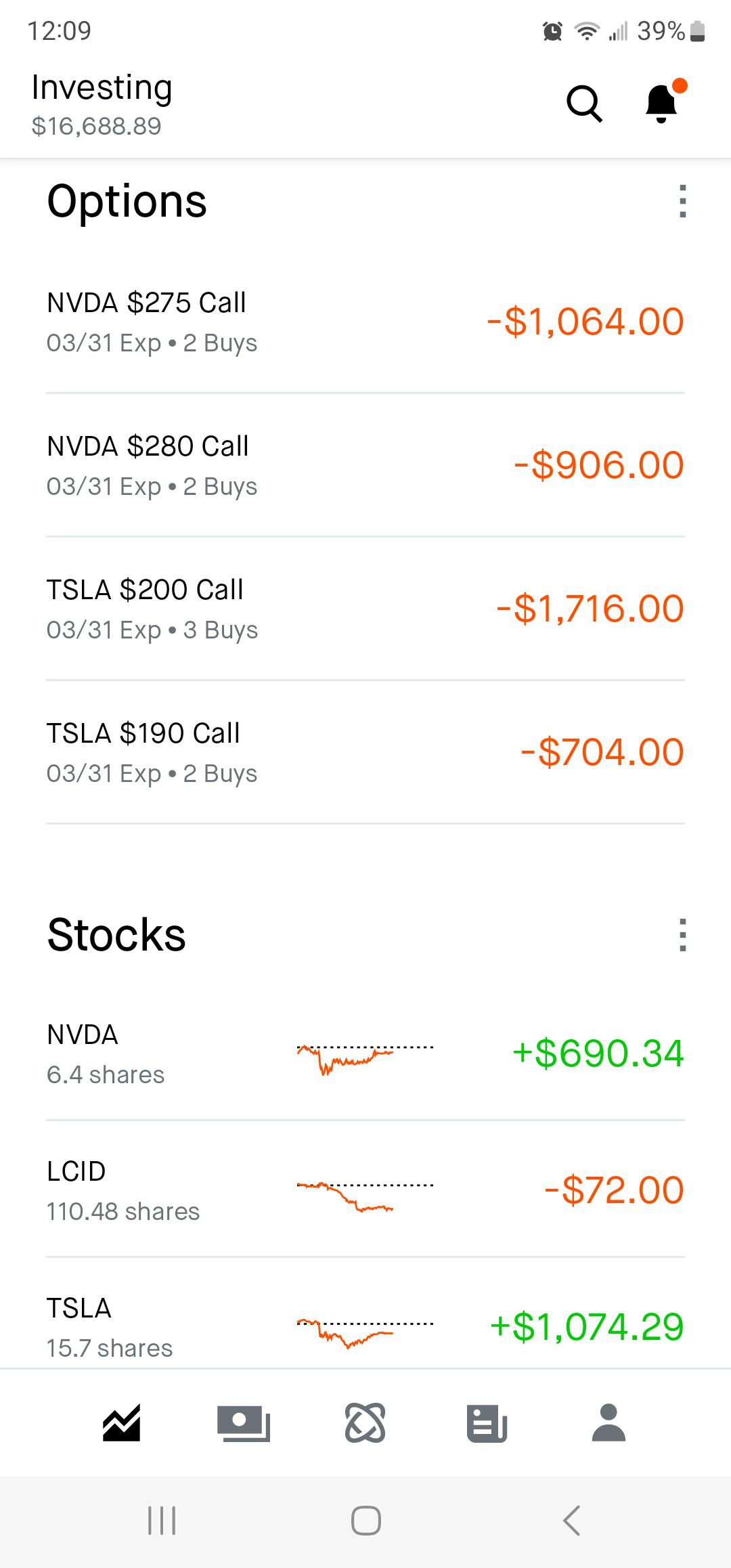Go to the account profile icon

coord(608,1422)
